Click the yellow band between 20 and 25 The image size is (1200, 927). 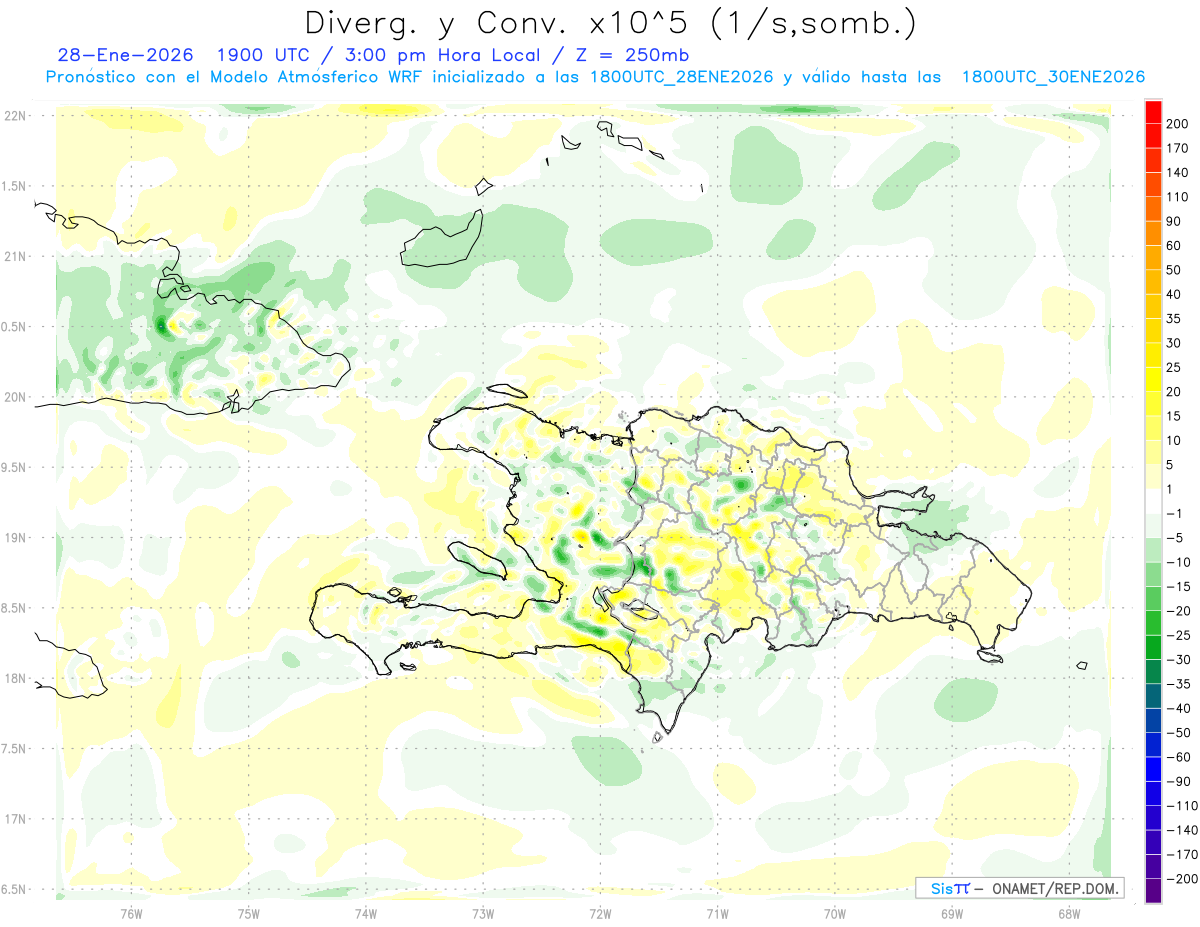click(x=1153, y=379)
